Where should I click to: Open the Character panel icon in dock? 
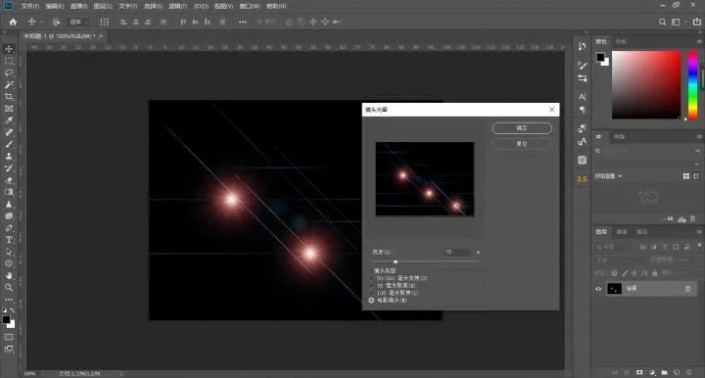point(582,96)
